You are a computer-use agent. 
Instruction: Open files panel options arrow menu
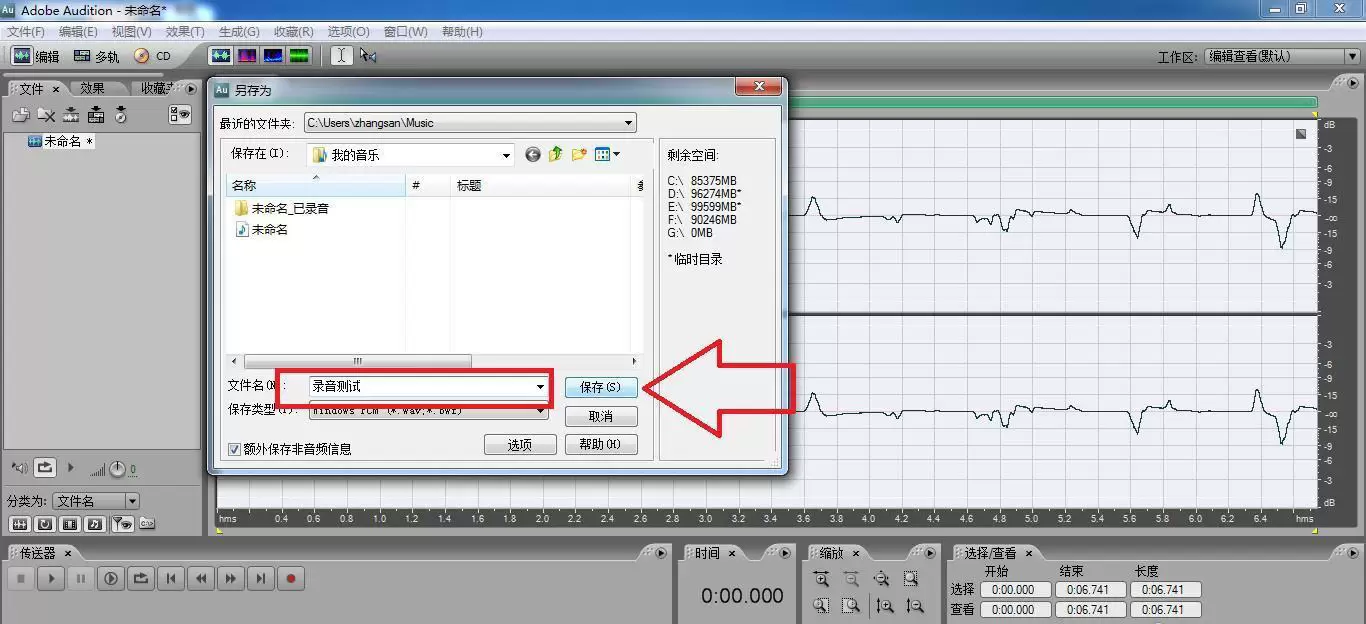coord(191,88)
